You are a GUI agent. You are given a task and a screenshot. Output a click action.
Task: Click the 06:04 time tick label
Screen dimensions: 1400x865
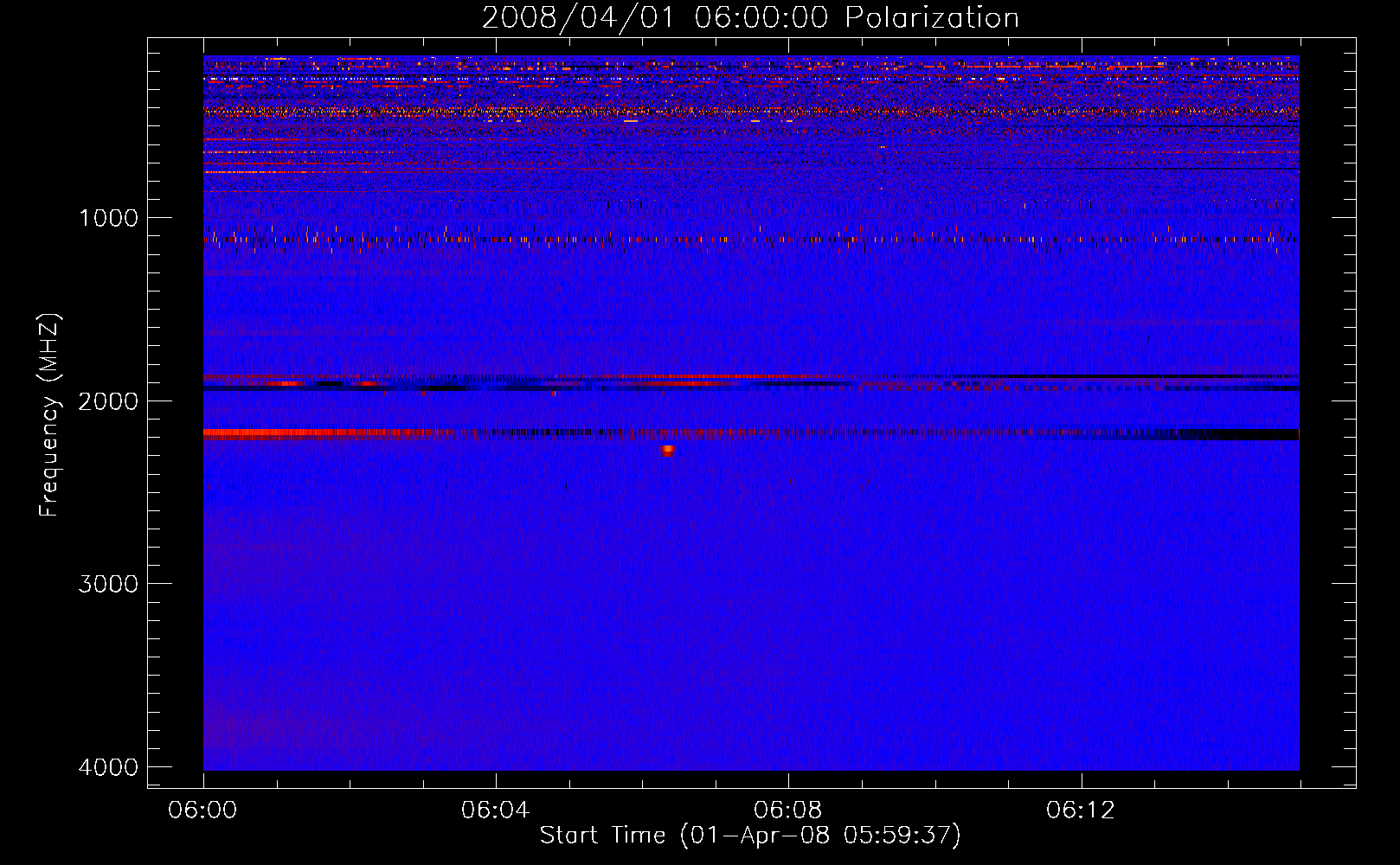495,811
